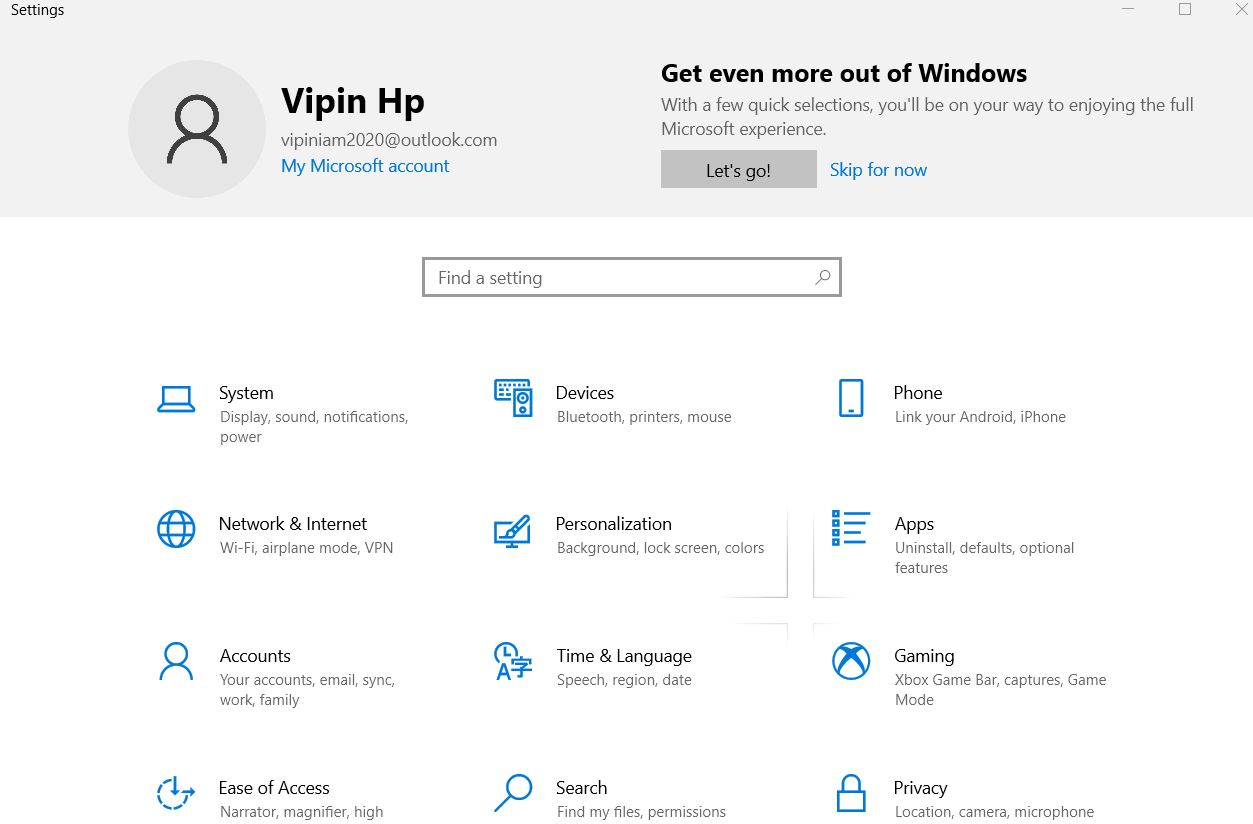Select the Search magnifier category icon
This screenshot has width=1253, height=824.
pos(513,793)
